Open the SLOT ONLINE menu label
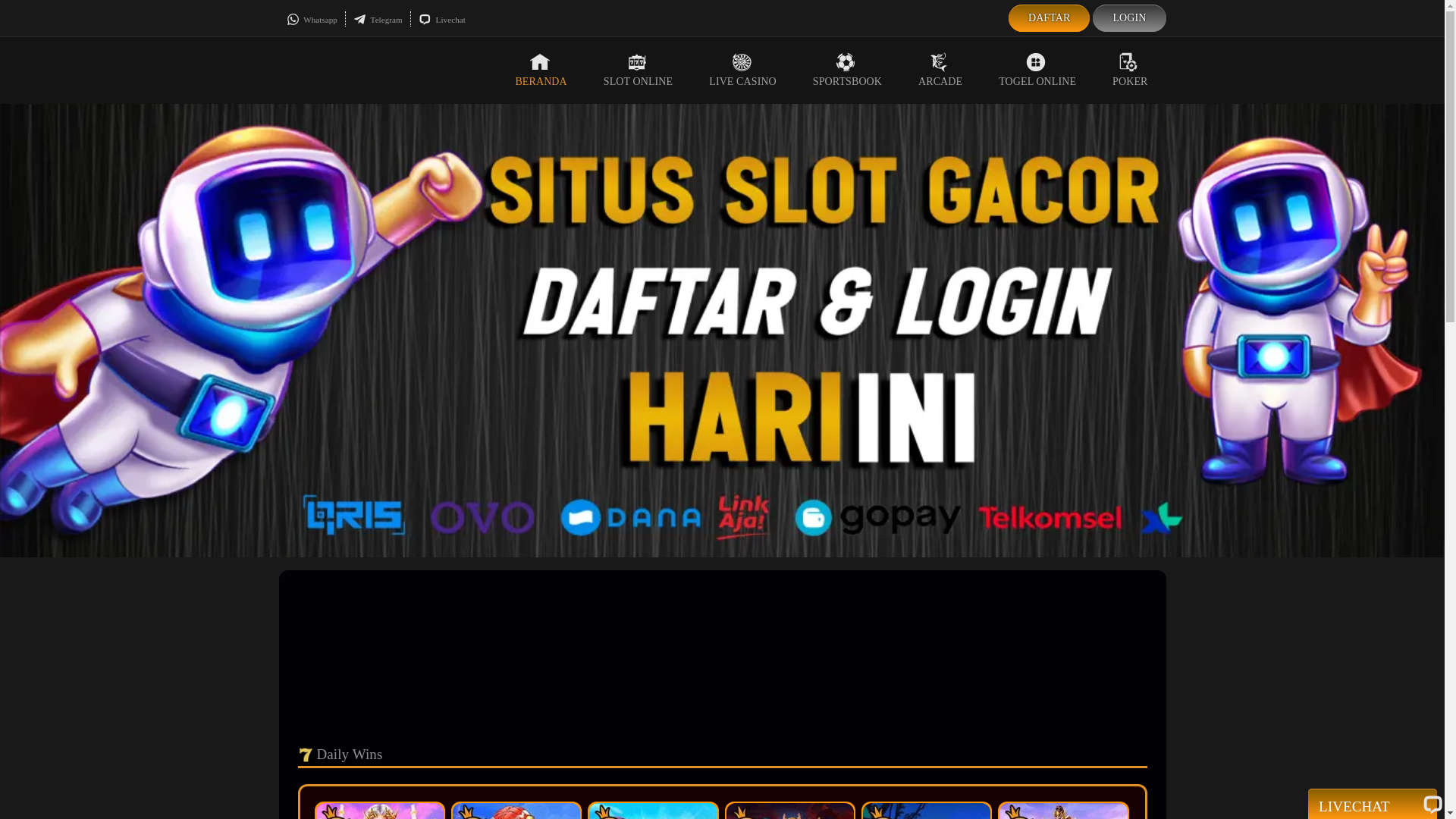 tap(638, 82)
